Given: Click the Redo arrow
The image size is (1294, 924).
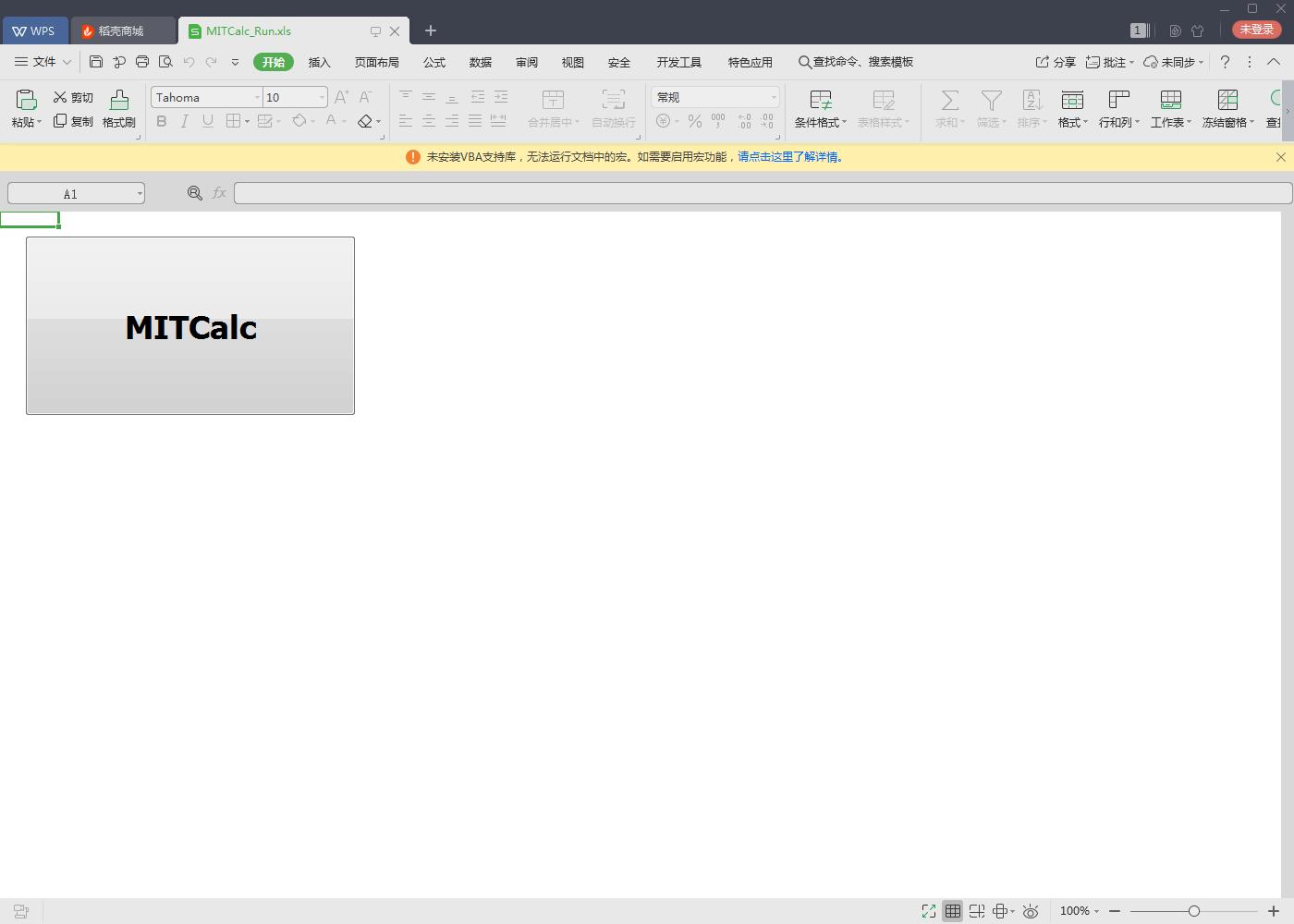Looking at the screenshot, I should tap(212, 62).
